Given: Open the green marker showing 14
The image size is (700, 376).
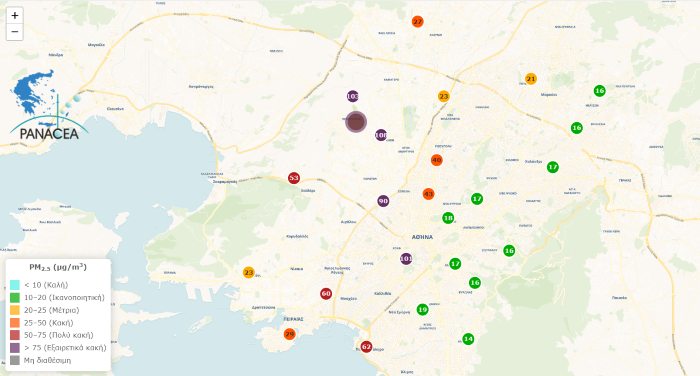Looking at the screenshot, I should tap(468, 339).
